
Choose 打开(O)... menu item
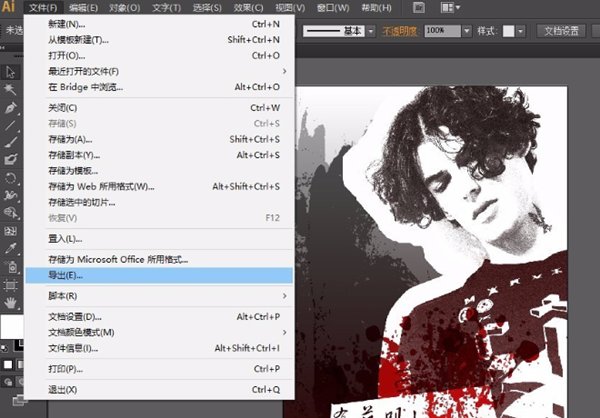(159, 56)
